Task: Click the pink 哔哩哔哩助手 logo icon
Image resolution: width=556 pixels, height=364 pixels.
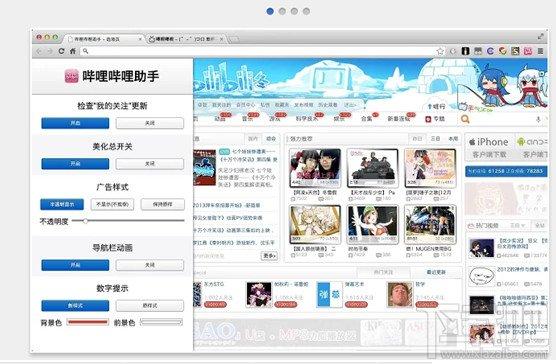Action: point(71,76)
